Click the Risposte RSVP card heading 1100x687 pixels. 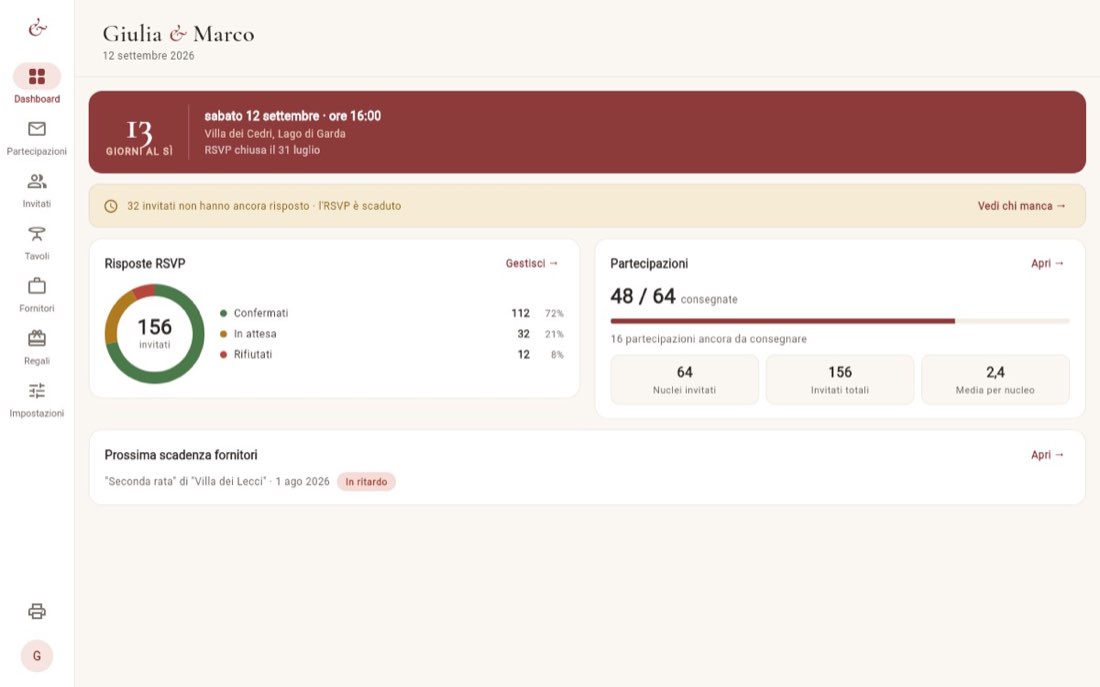click(145, 264)
